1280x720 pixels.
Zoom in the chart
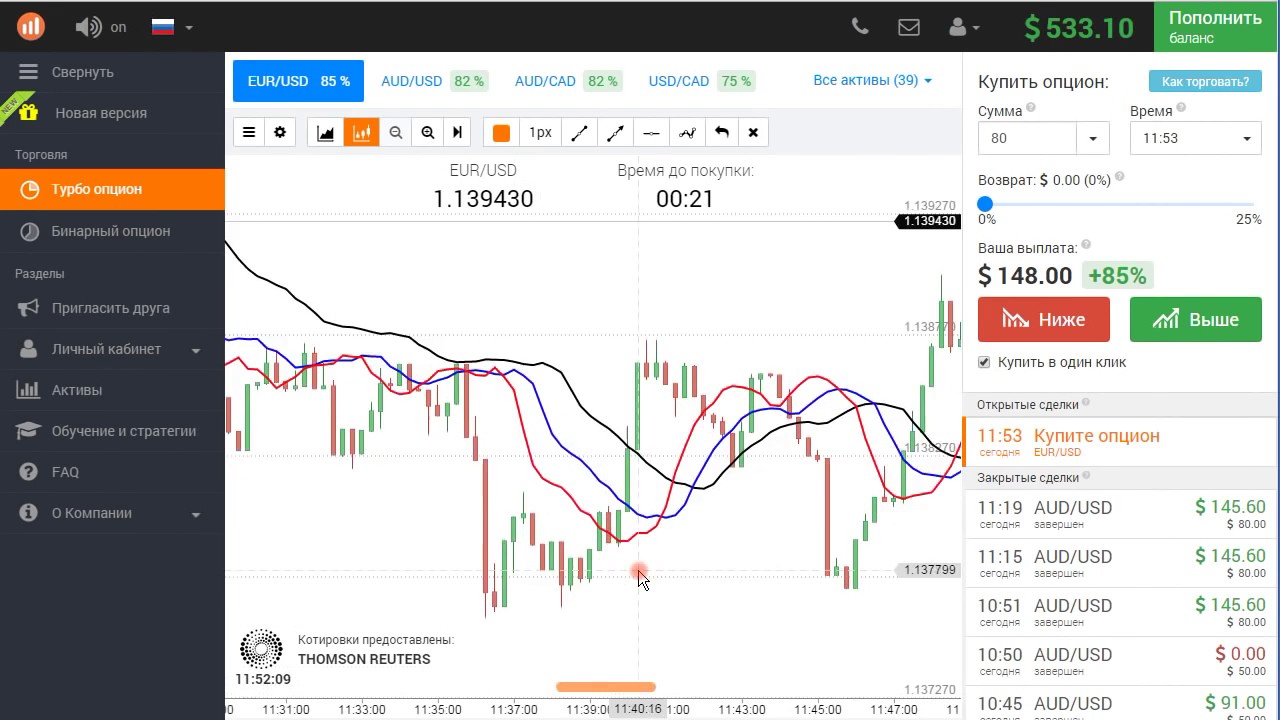coord(428,133)
